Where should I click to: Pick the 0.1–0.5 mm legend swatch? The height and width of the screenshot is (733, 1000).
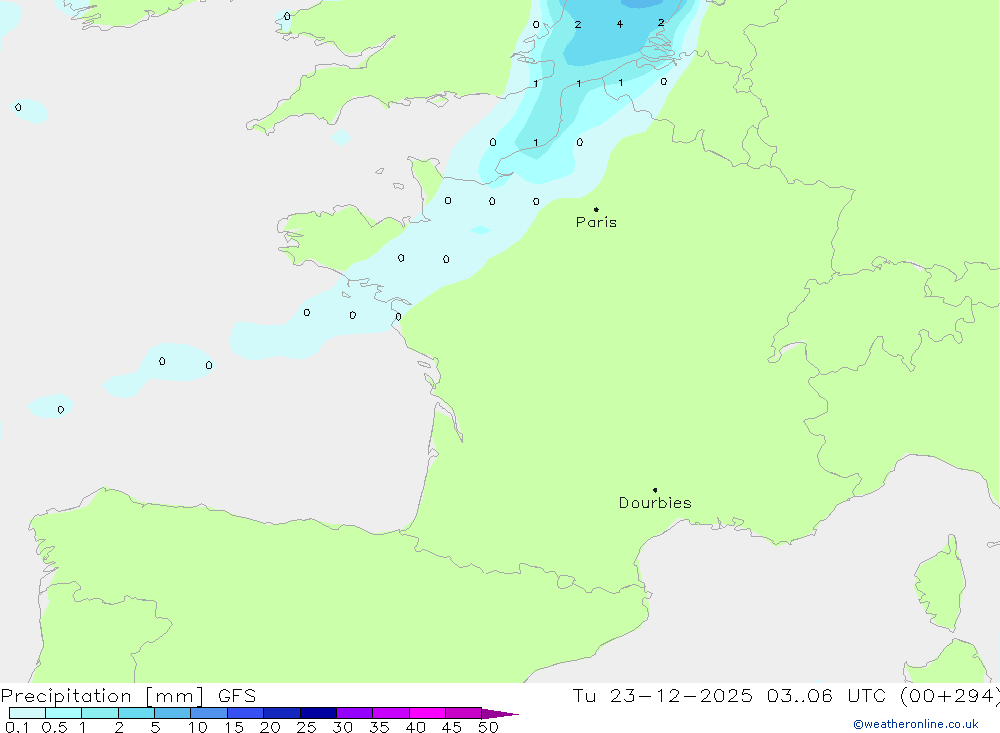point(27,713)
